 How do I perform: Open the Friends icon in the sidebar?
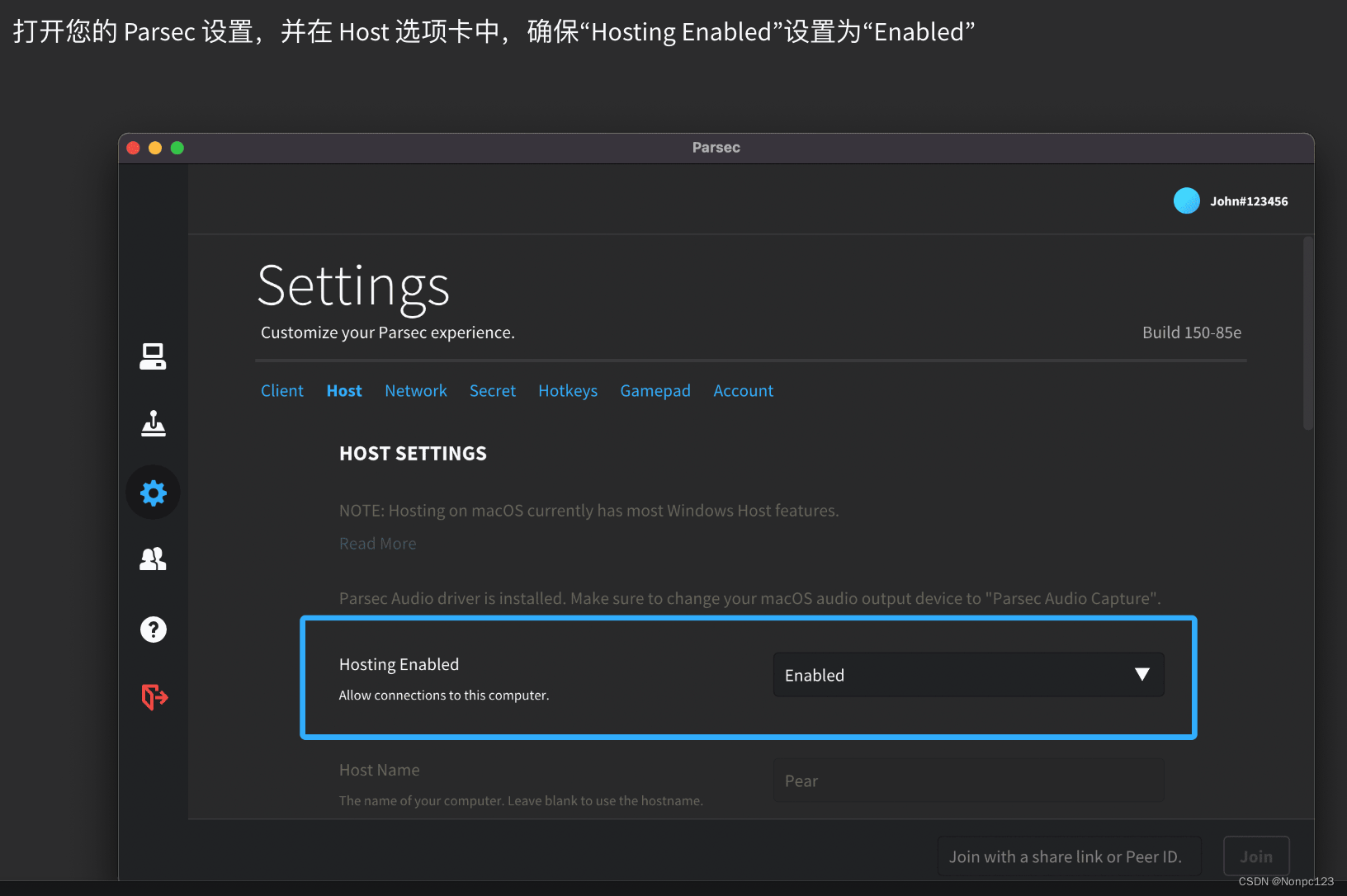[x=153, y=559]
